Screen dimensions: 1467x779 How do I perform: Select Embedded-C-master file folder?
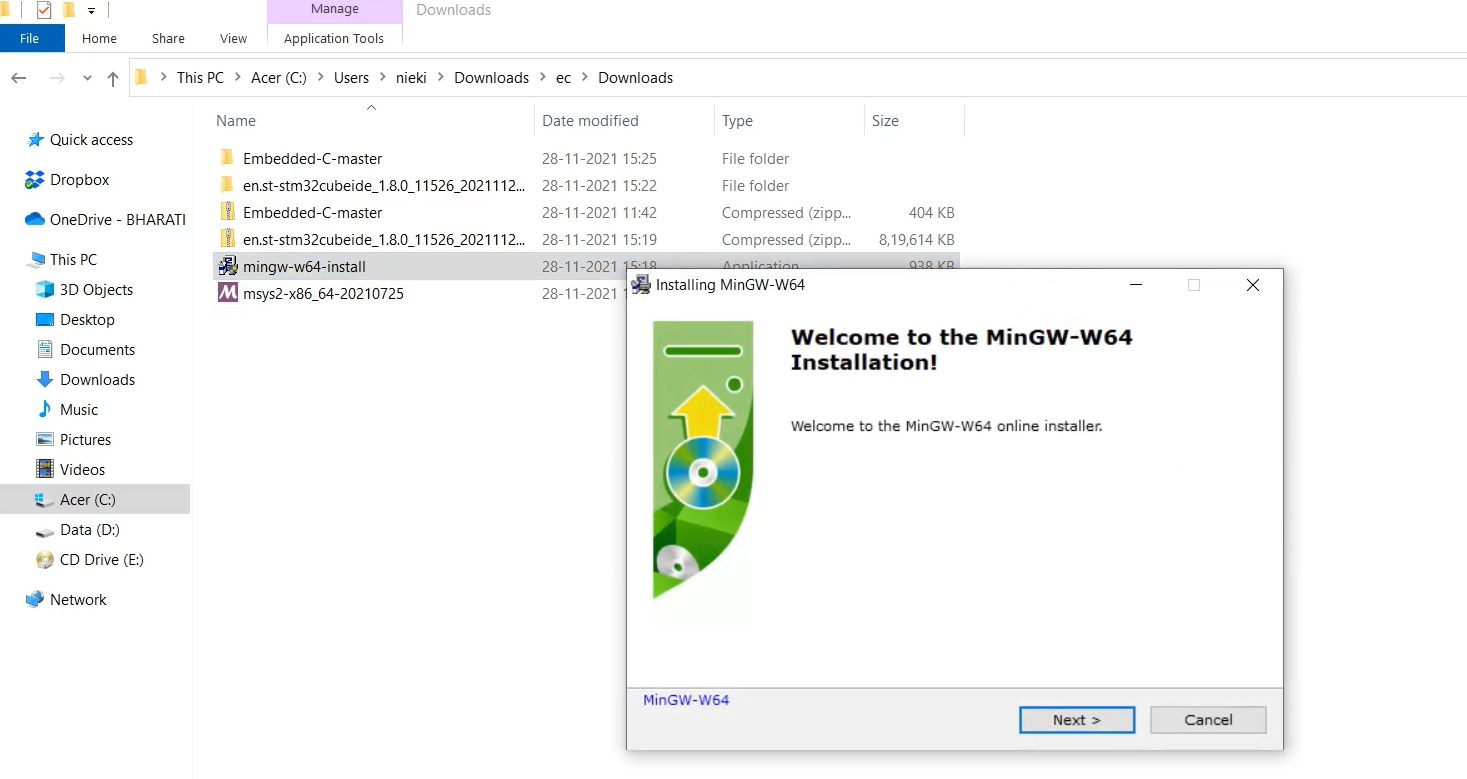coord(312,159)
